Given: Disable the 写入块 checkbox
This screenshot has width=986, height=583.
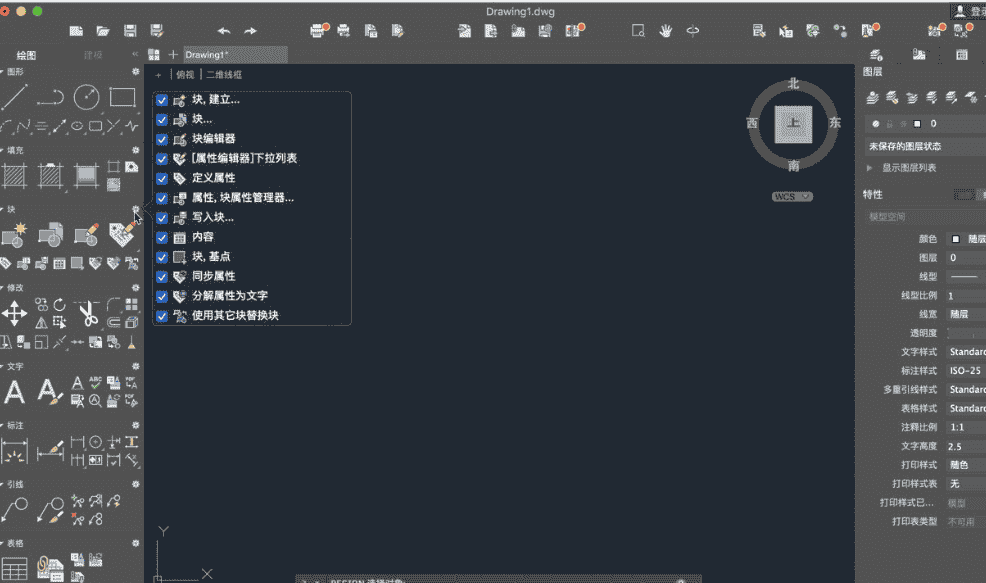Looking at the screenshot, I should tap(161, 217).
